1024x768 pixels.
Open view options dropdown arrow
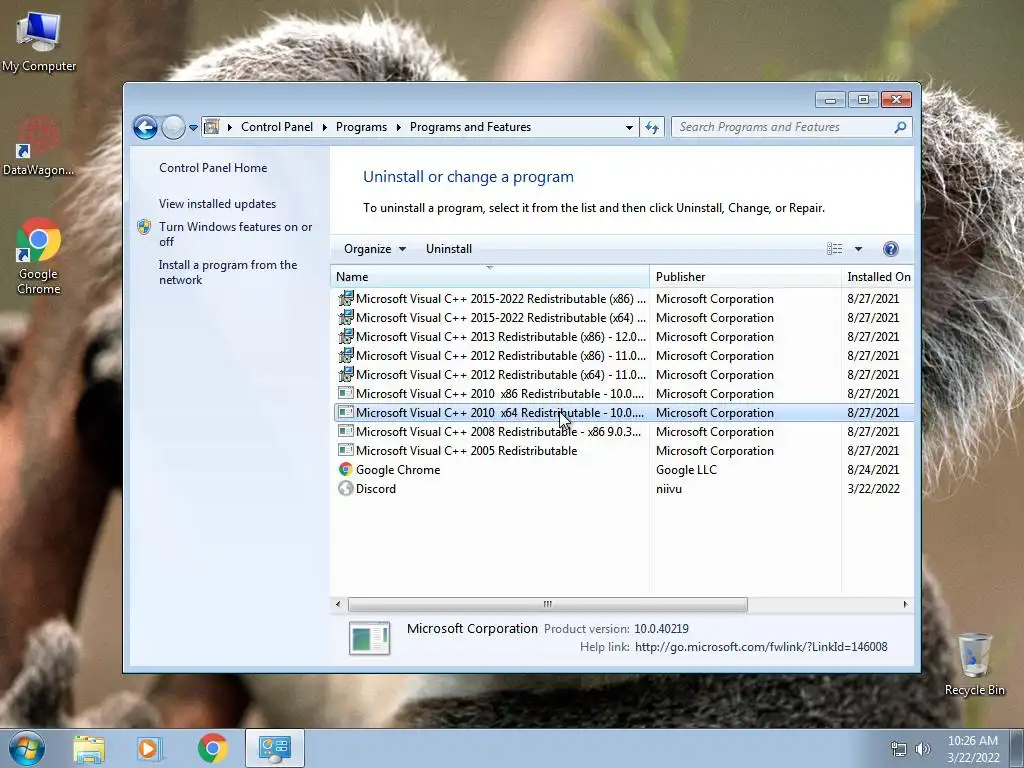tap(858, 249)
